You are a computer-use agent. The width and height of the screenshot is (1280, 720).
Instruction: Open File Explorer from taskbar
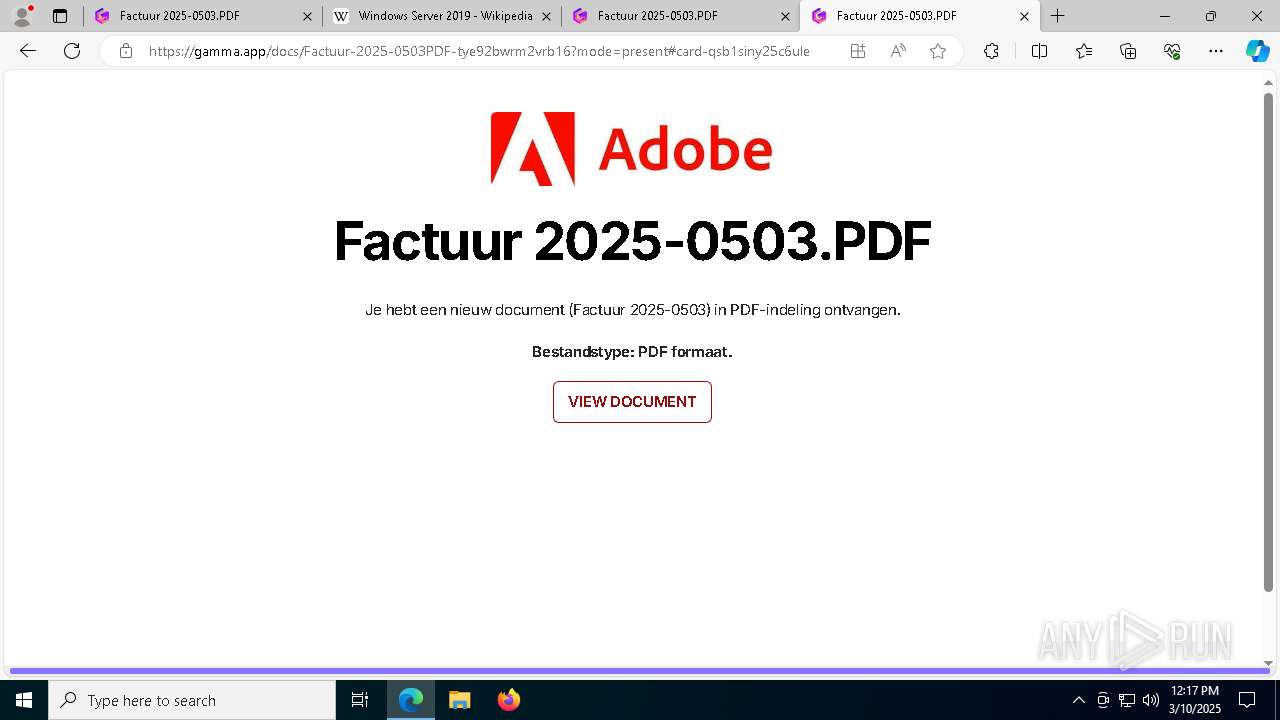(x=460, y=700)
